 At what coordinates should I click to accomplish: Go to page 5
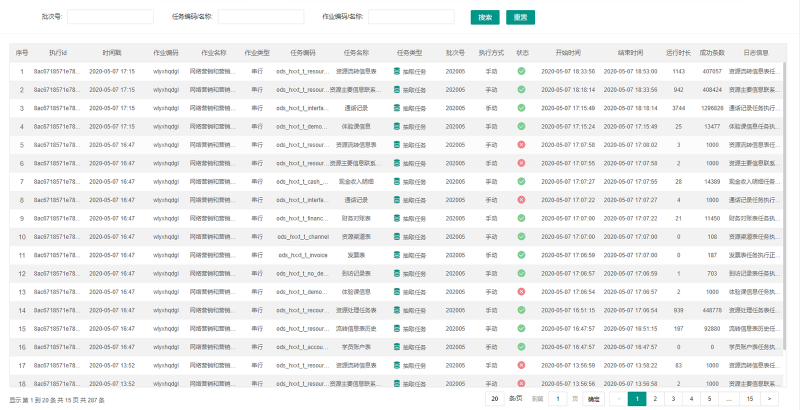point(709,399)
